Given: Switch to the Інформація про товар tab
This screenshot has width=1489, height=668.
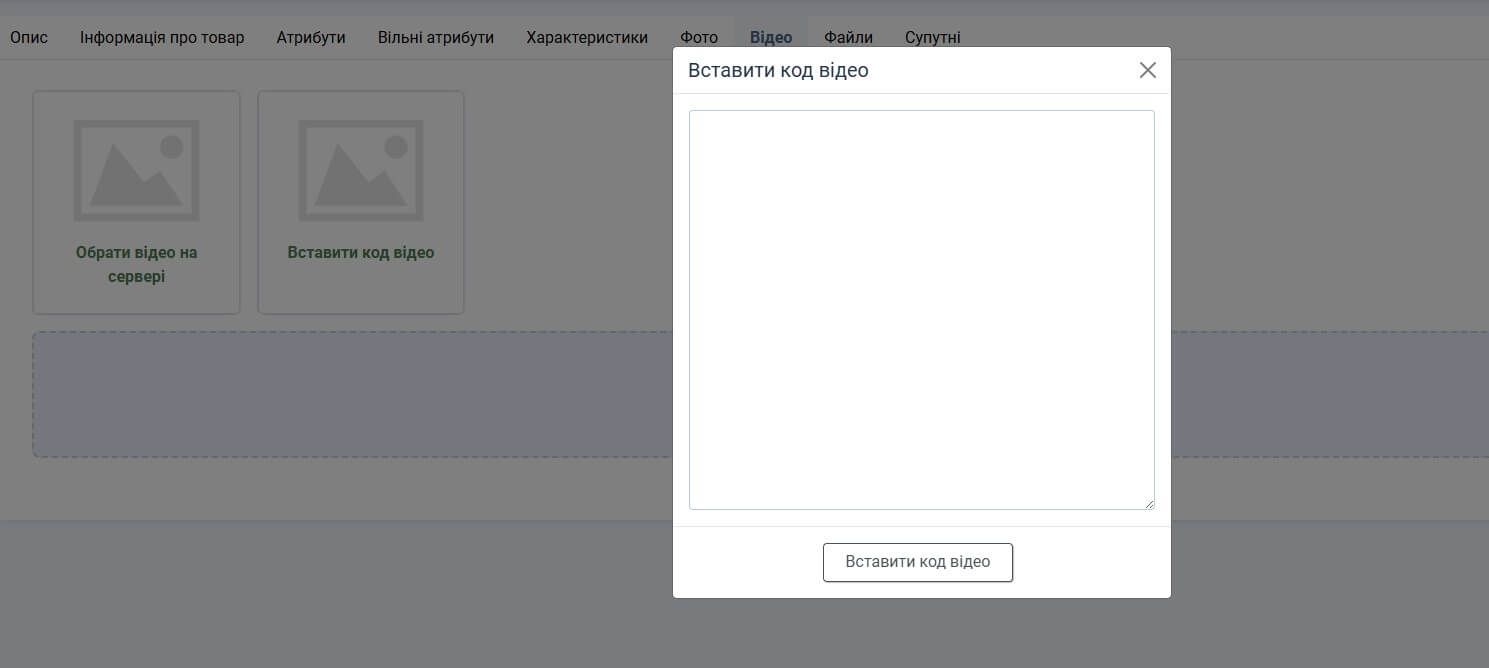Looking at the screenshot, I should pyautogui.click(x=162, y=37).
